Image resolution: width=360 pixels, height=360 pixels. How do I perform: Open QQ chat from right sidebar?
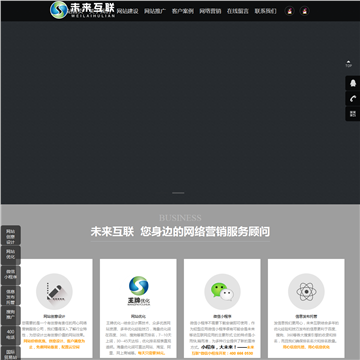tap(353, 83)
